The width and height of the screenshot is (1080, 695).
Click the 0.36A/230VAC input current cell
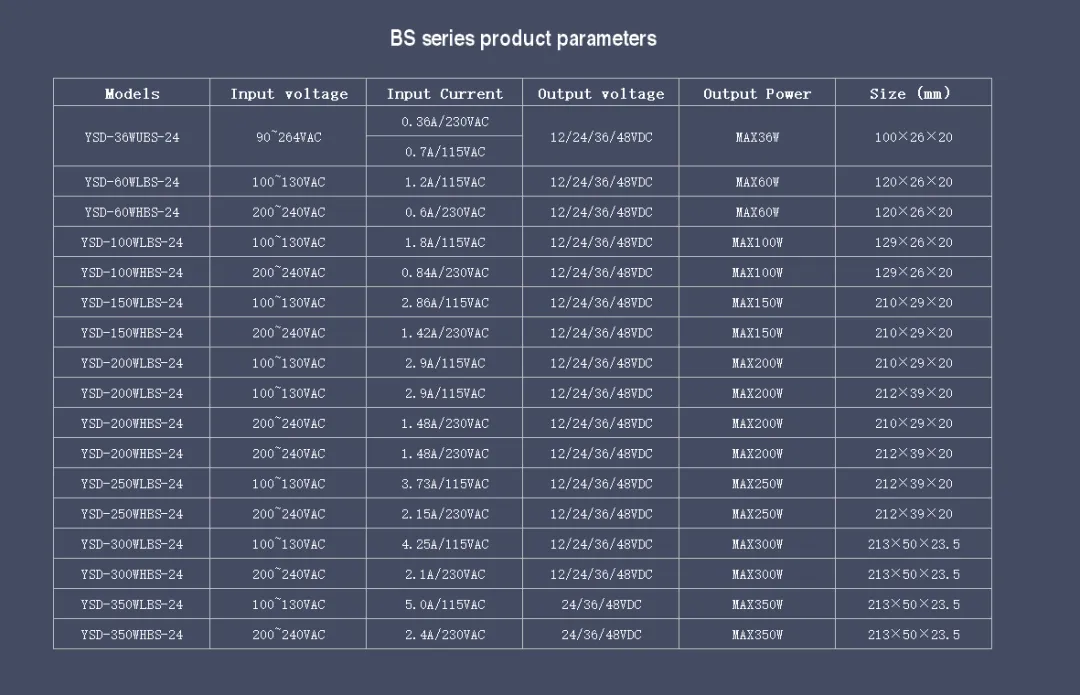tap(444, 121)
